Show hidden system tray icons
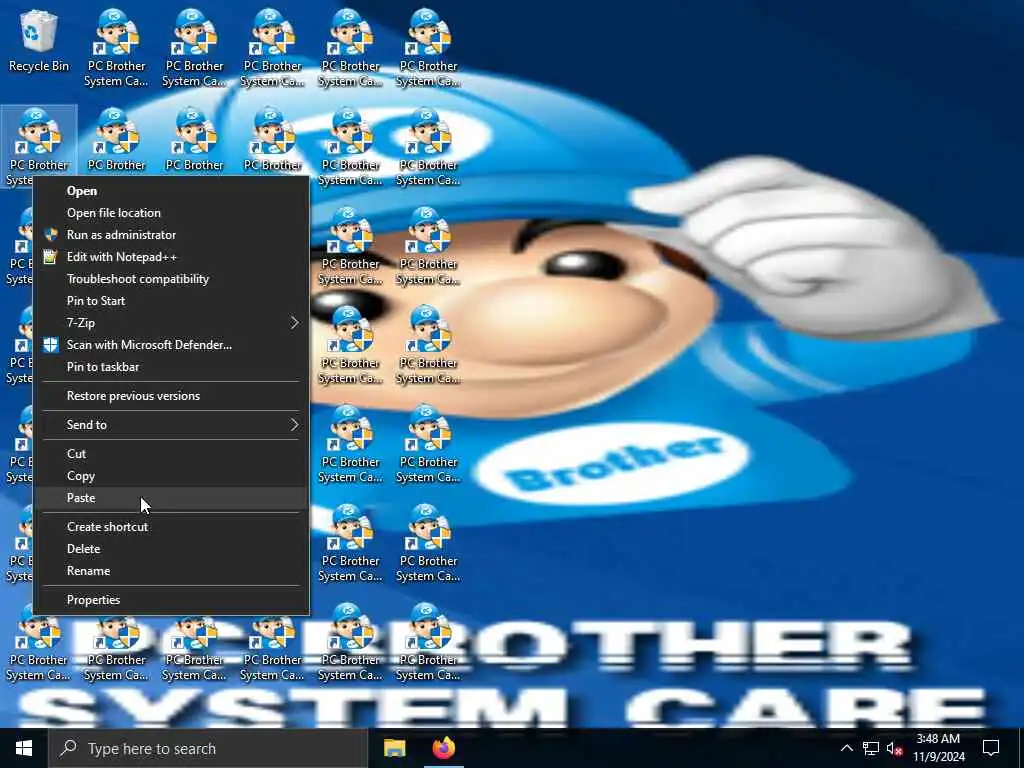This screenshot has width=1024, height=768. 846,748
